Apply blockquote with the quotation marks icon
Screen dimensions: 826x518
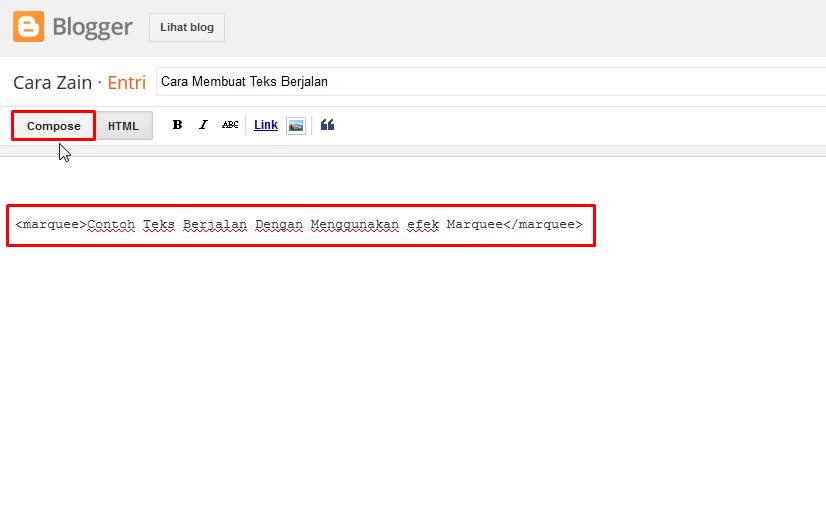[327, 125]
